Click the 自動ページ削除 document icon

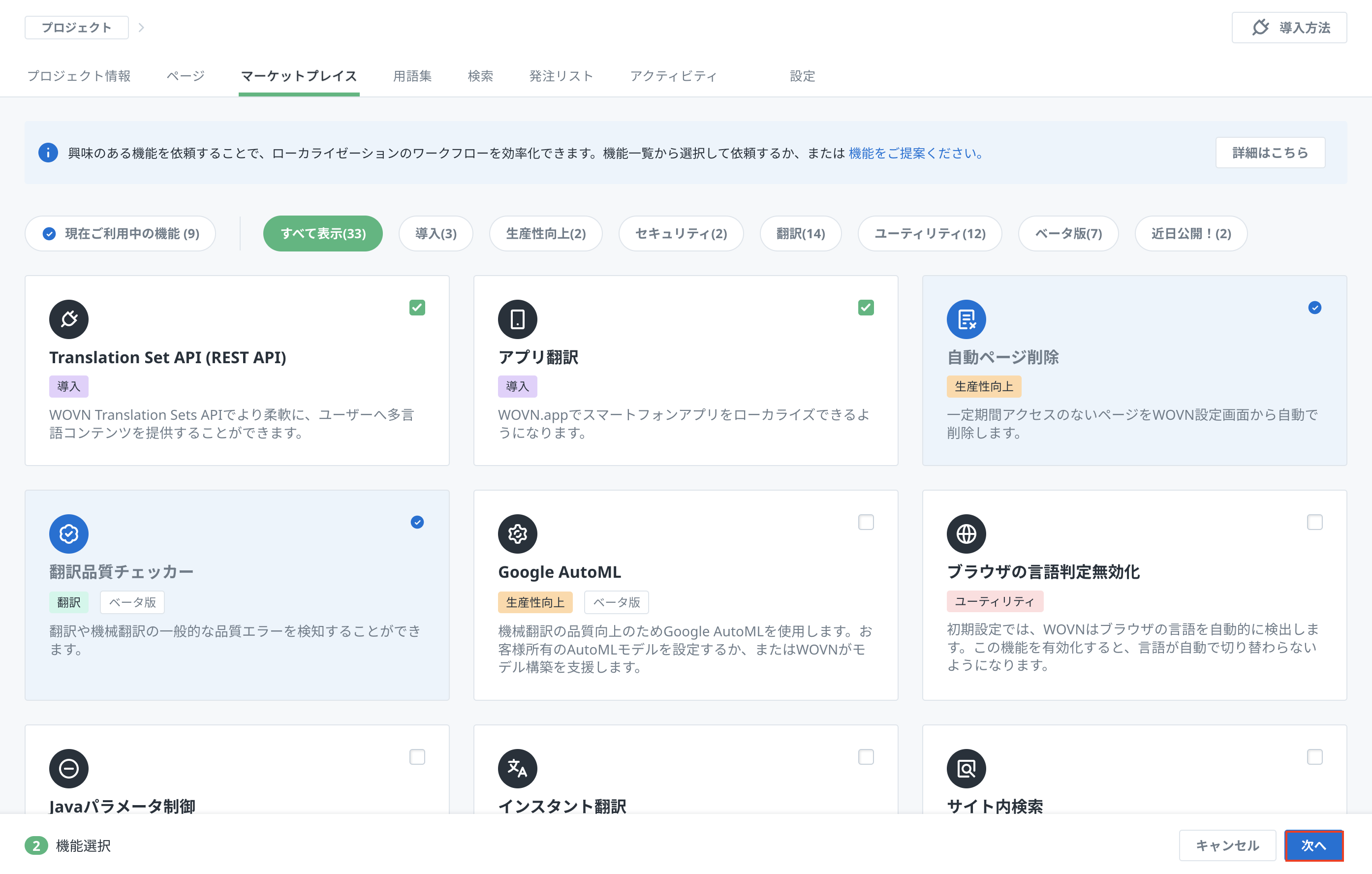click(966, 319)
